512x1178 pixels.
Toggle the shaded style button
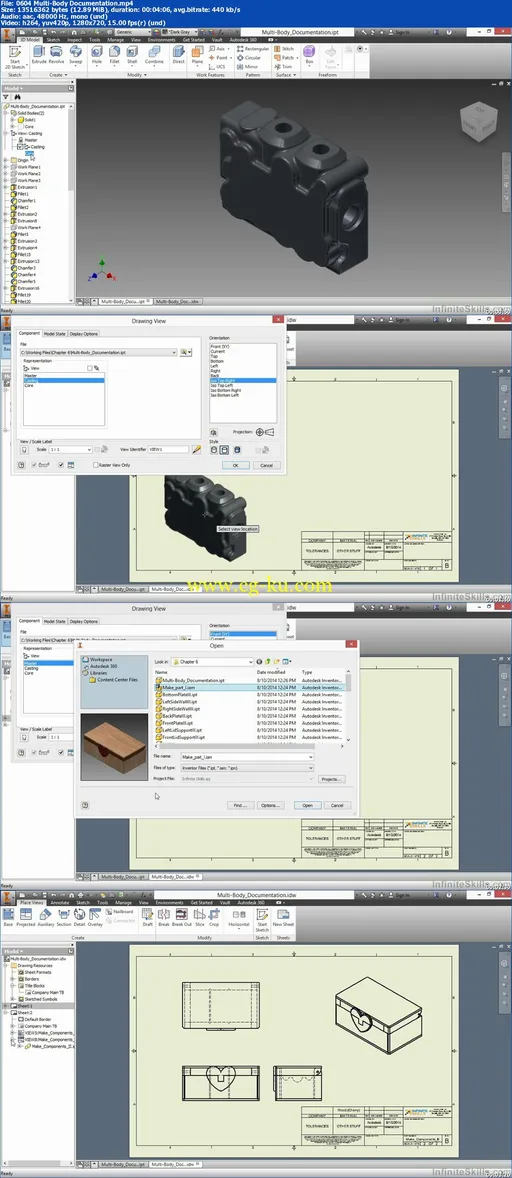[237, 449]
